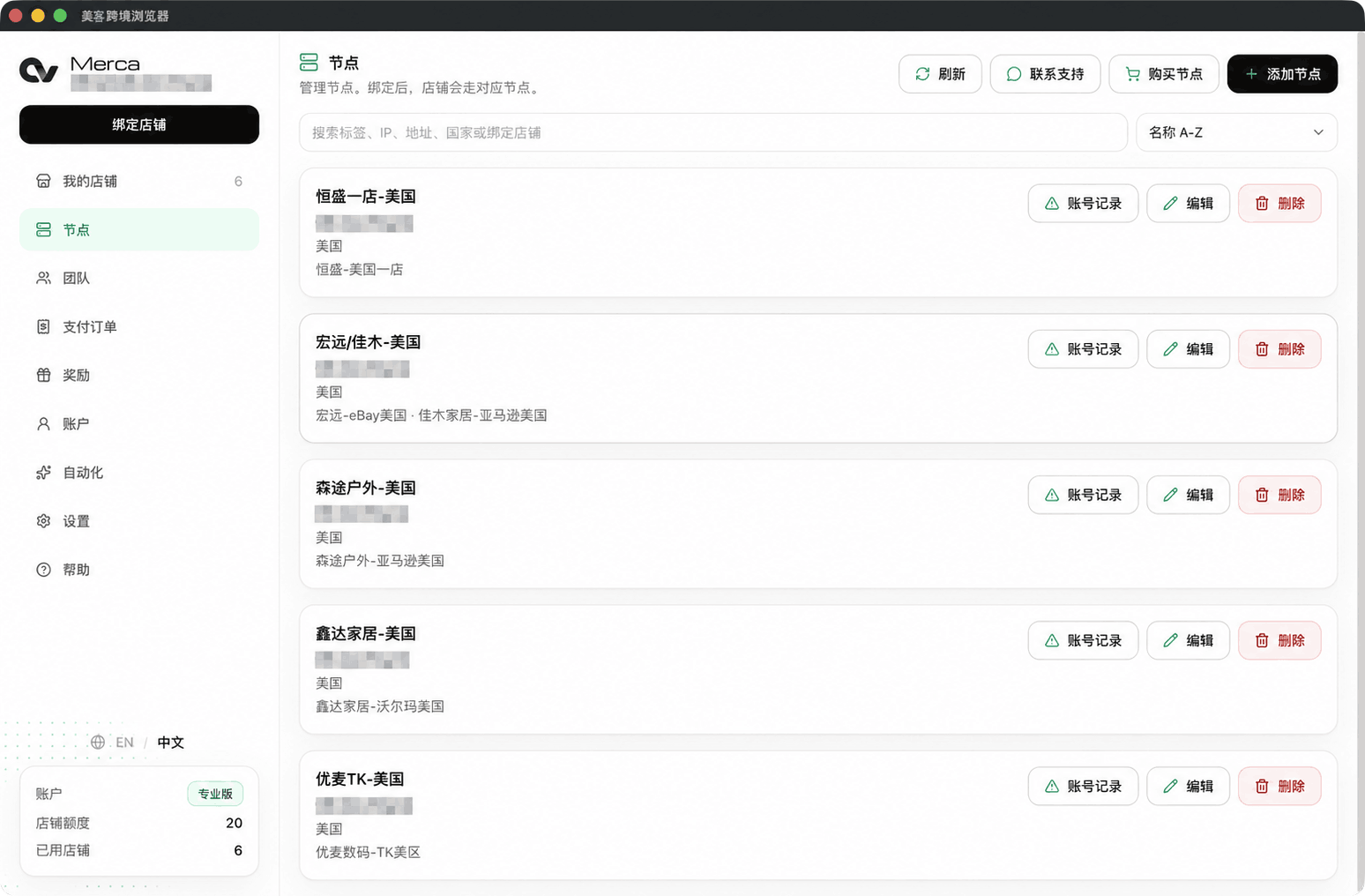This screenshot has height=896, width=1365.
Task: Click the server icon in the 节点 page header
Action: [309, 62]
